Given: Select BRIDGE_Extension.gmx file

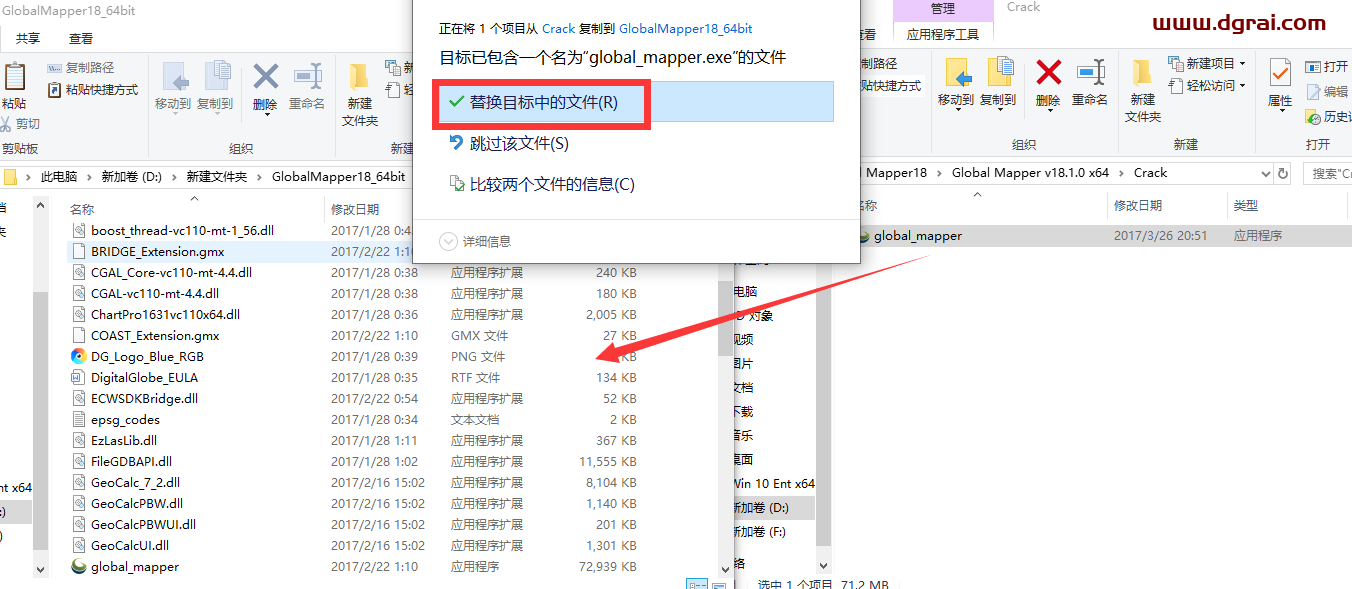Looking at the screenshot, I should click(157, 251).
